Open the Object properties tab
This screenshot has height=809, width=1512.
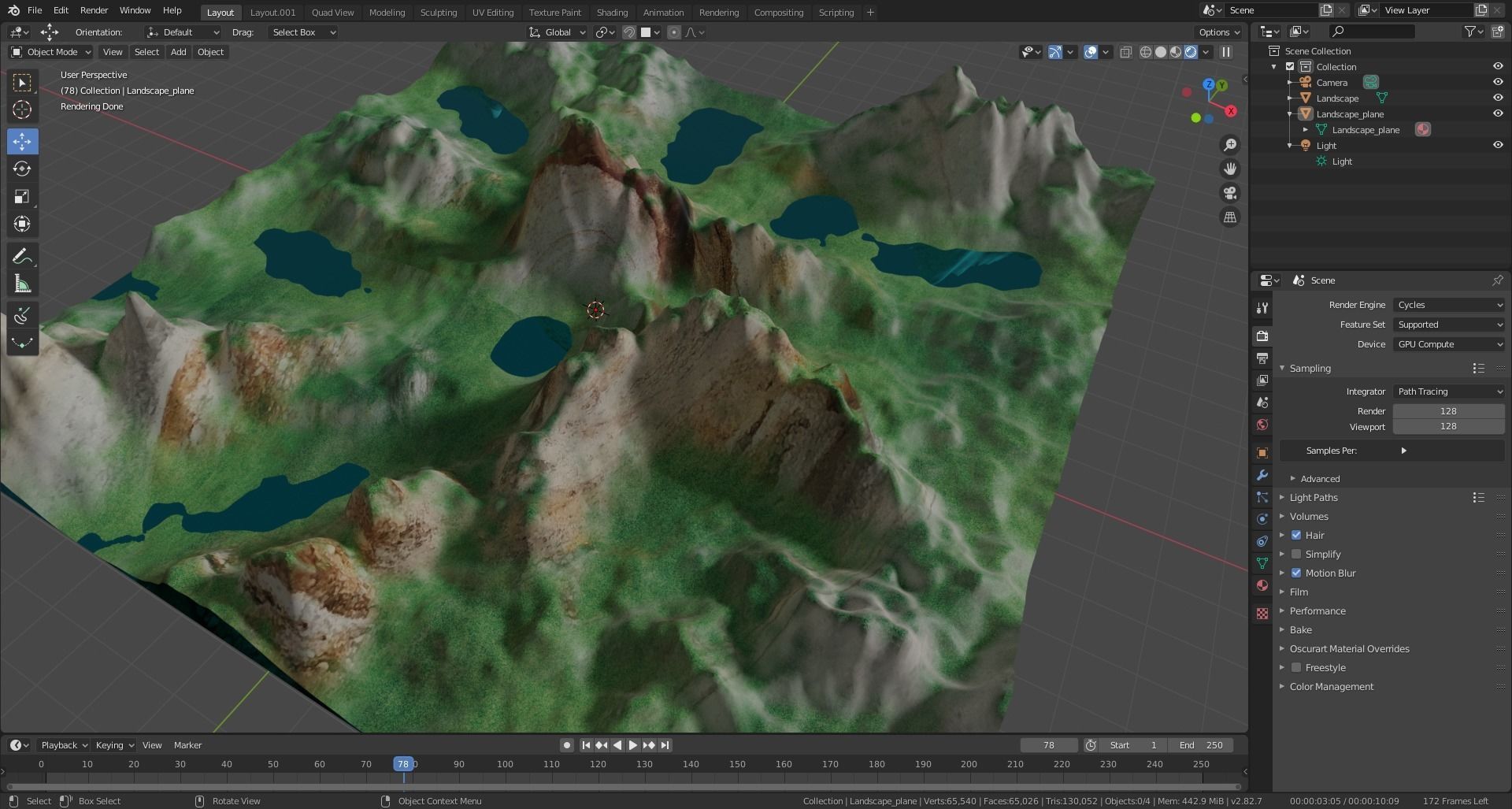(1262, 453)
